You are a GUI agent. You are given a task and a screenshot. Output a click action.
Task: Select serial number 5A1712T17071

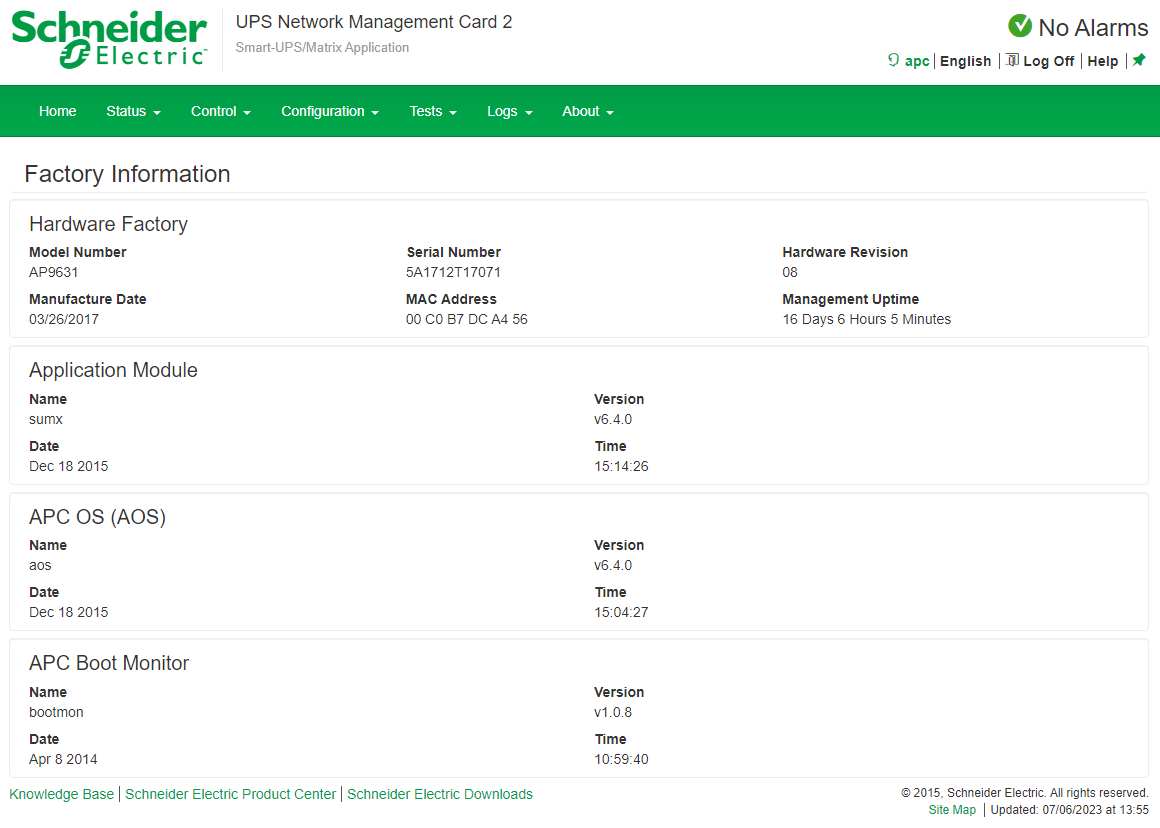[x=453, y=272]
